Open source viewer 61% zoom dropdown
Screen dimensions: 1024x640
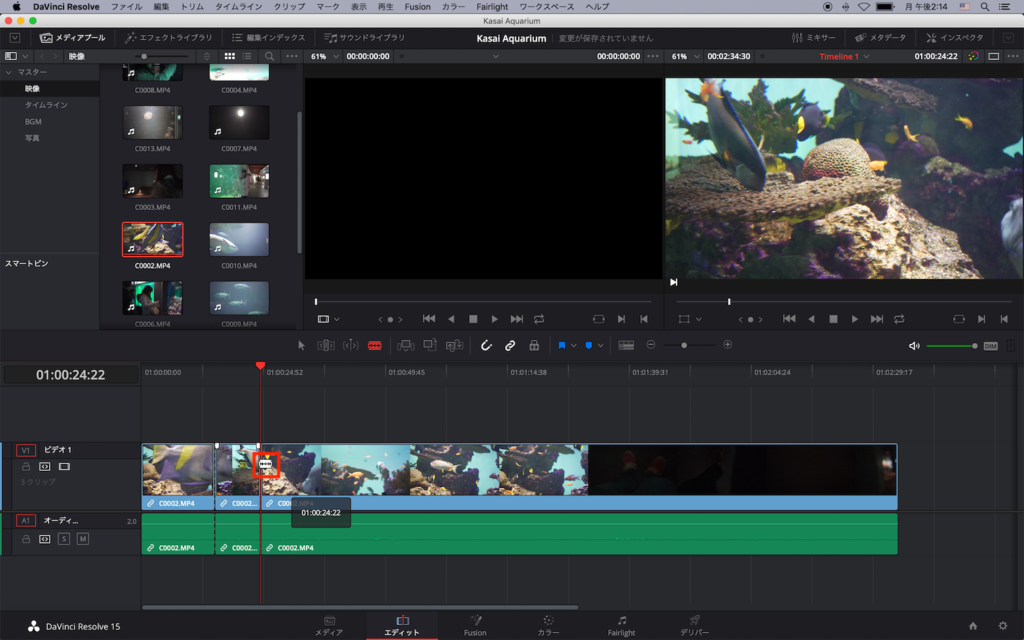coord(323,56)
